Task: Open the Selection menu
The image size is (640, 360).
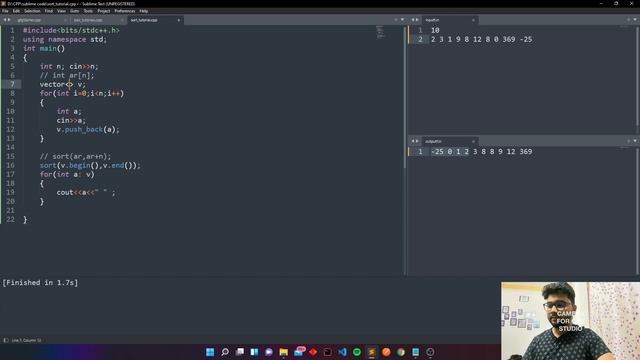Action: point(32,11)
